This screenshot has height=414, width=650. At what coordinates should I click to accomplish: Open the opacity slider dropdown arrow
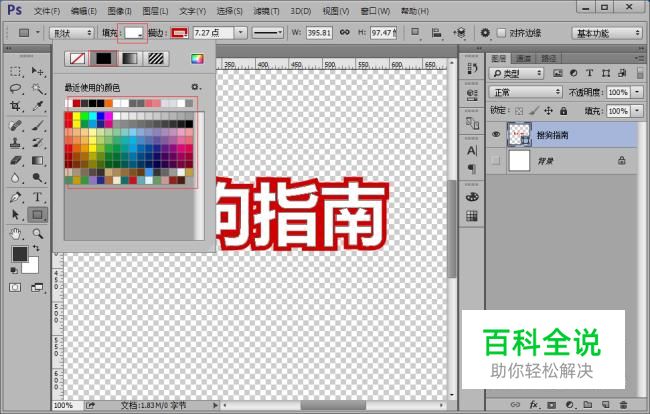click(x=637, y=92)
